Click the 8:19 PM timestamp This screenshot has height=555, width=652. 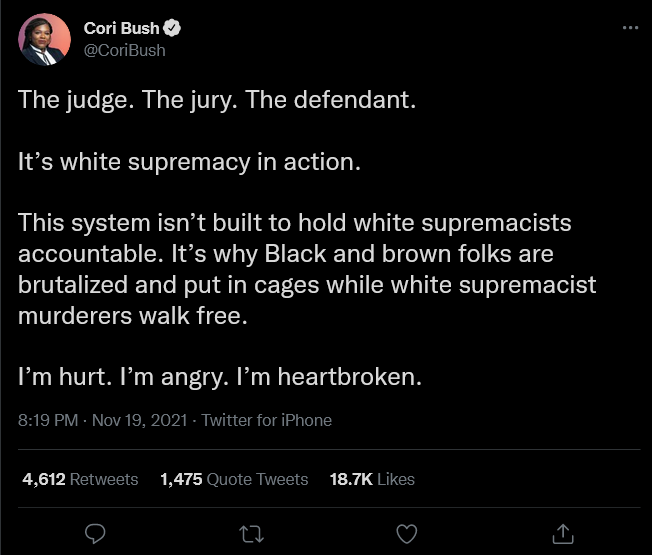click(x=48, y=420)
